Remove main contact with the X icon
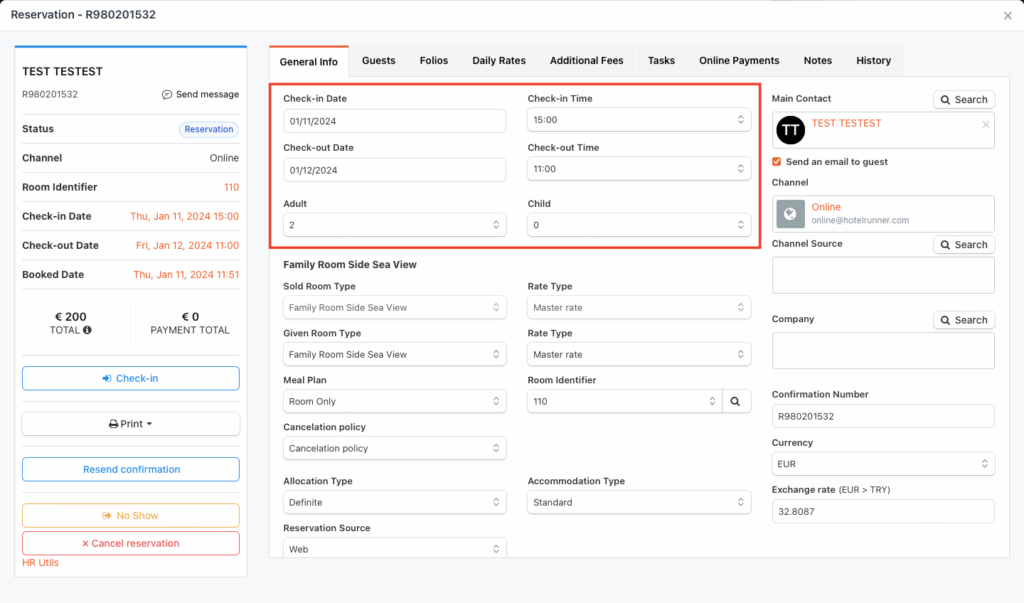 [985, 124]
